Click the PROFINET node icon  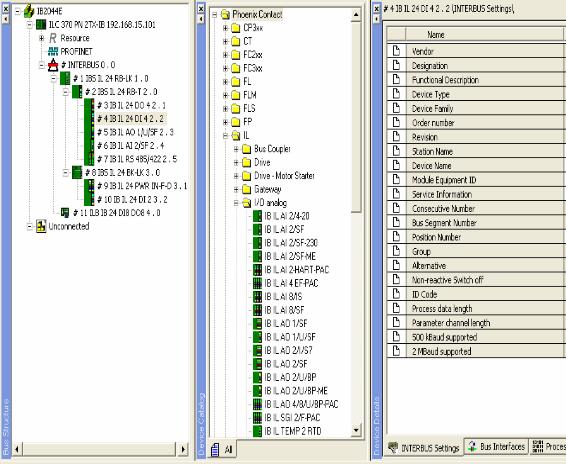coord(53,51)
